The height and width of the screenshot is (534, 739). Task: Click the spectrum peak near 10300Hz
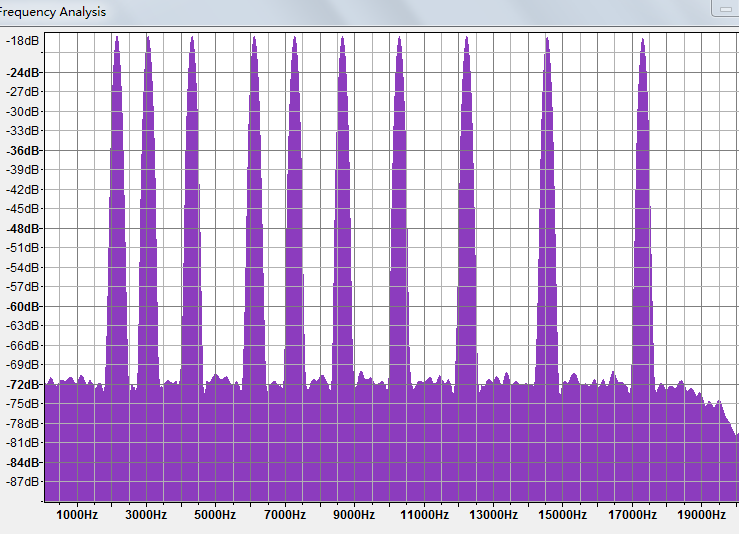400,212
